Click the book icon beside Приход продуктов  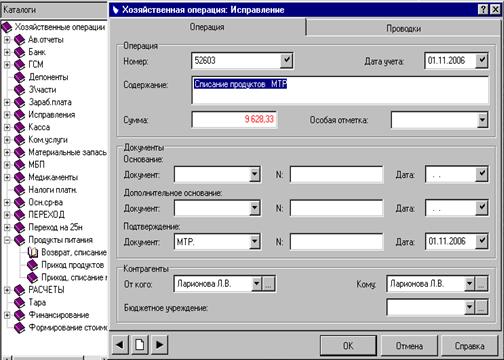pos(32,265)
